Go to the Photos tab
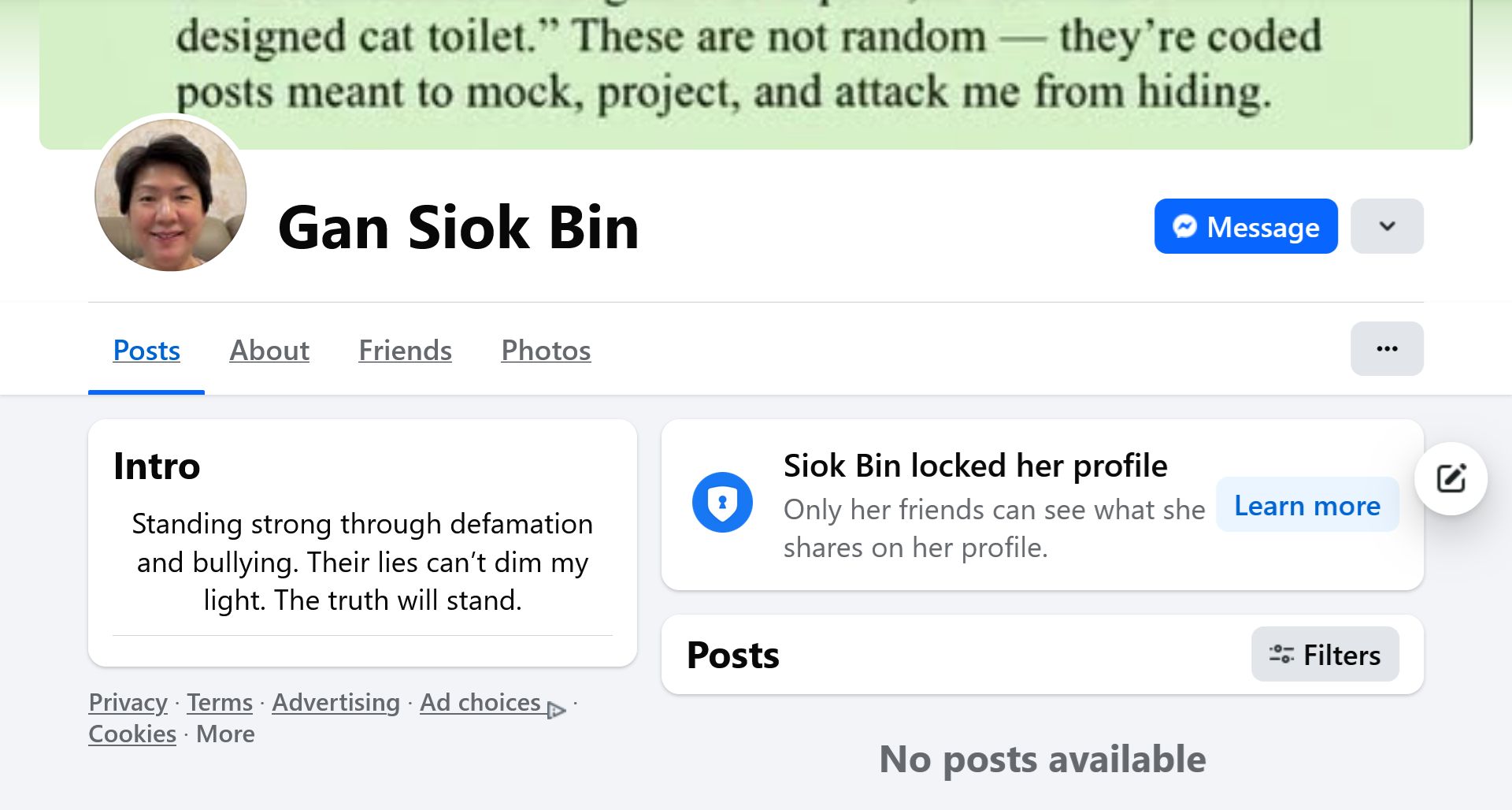 546,350
